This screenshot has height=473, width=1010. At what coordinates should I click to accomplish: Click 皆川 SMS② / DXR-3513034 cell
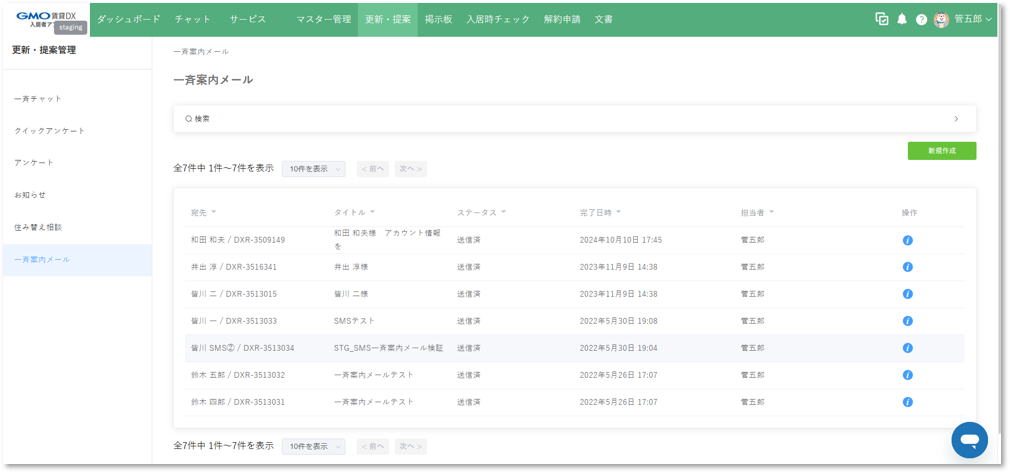point(243,348)
